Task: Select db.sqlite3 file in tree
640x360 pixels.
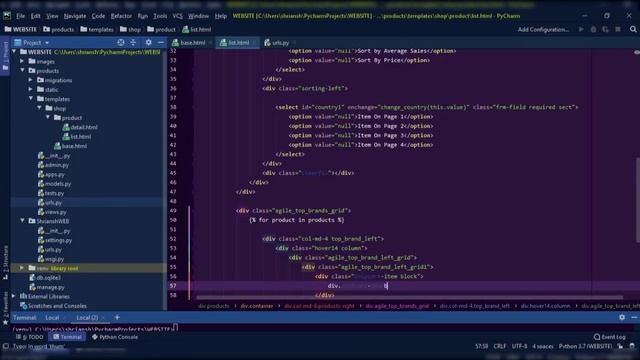Action: pos(45,278)
